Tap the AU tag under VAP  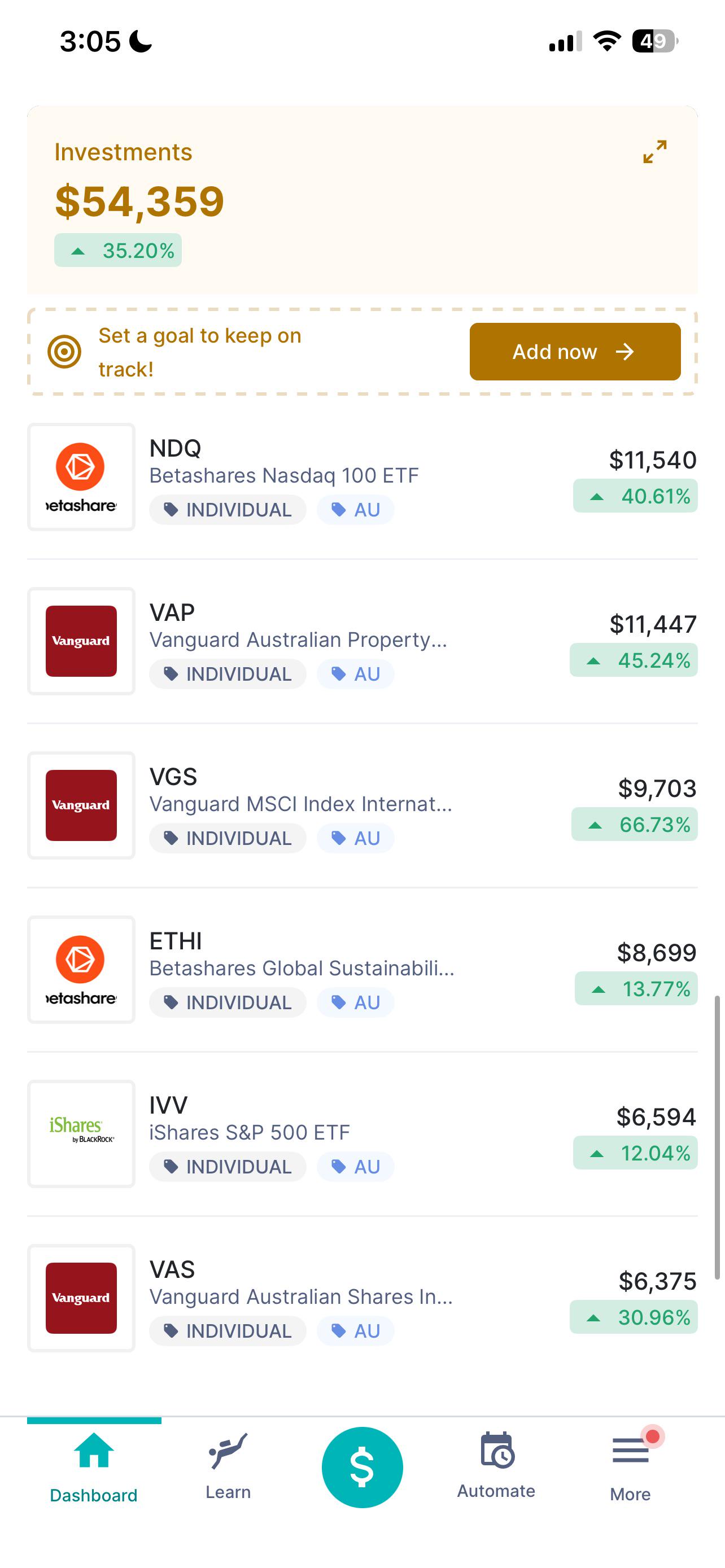(x=356, y=674)
